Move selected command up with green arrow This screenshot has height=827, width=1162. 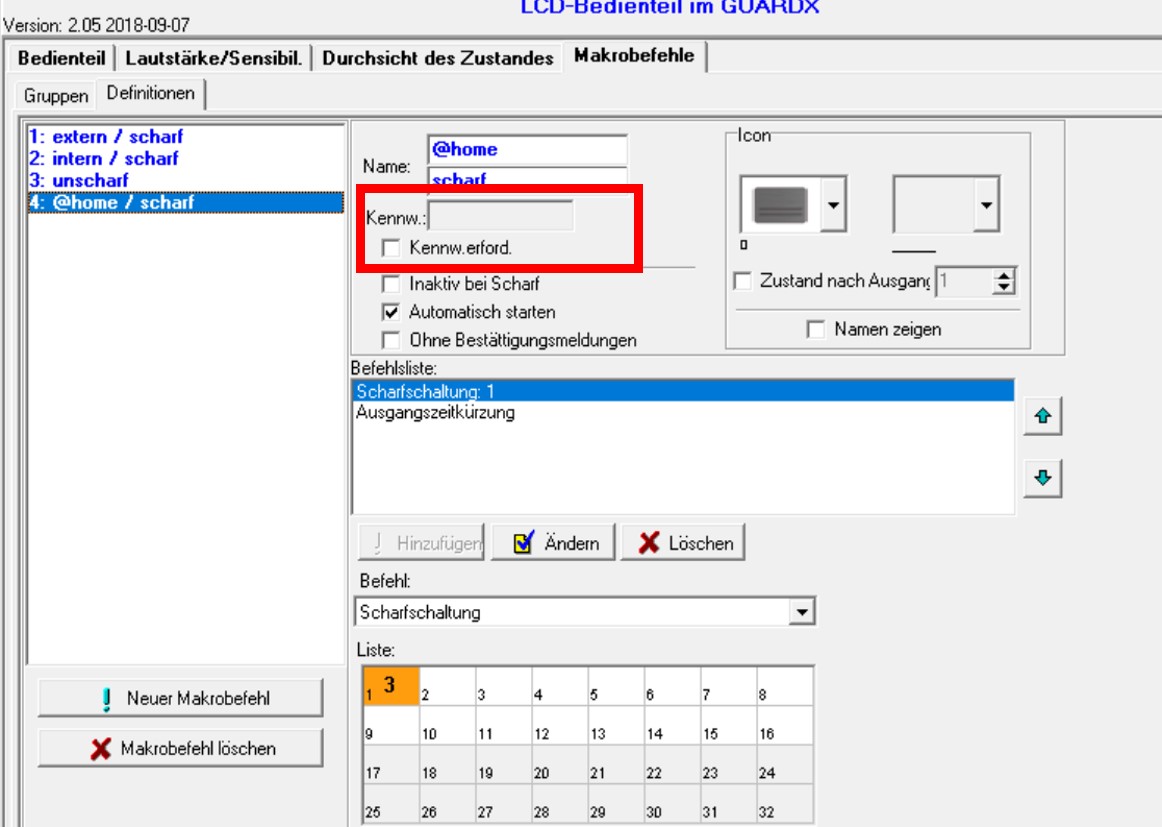pos(1042,420)
